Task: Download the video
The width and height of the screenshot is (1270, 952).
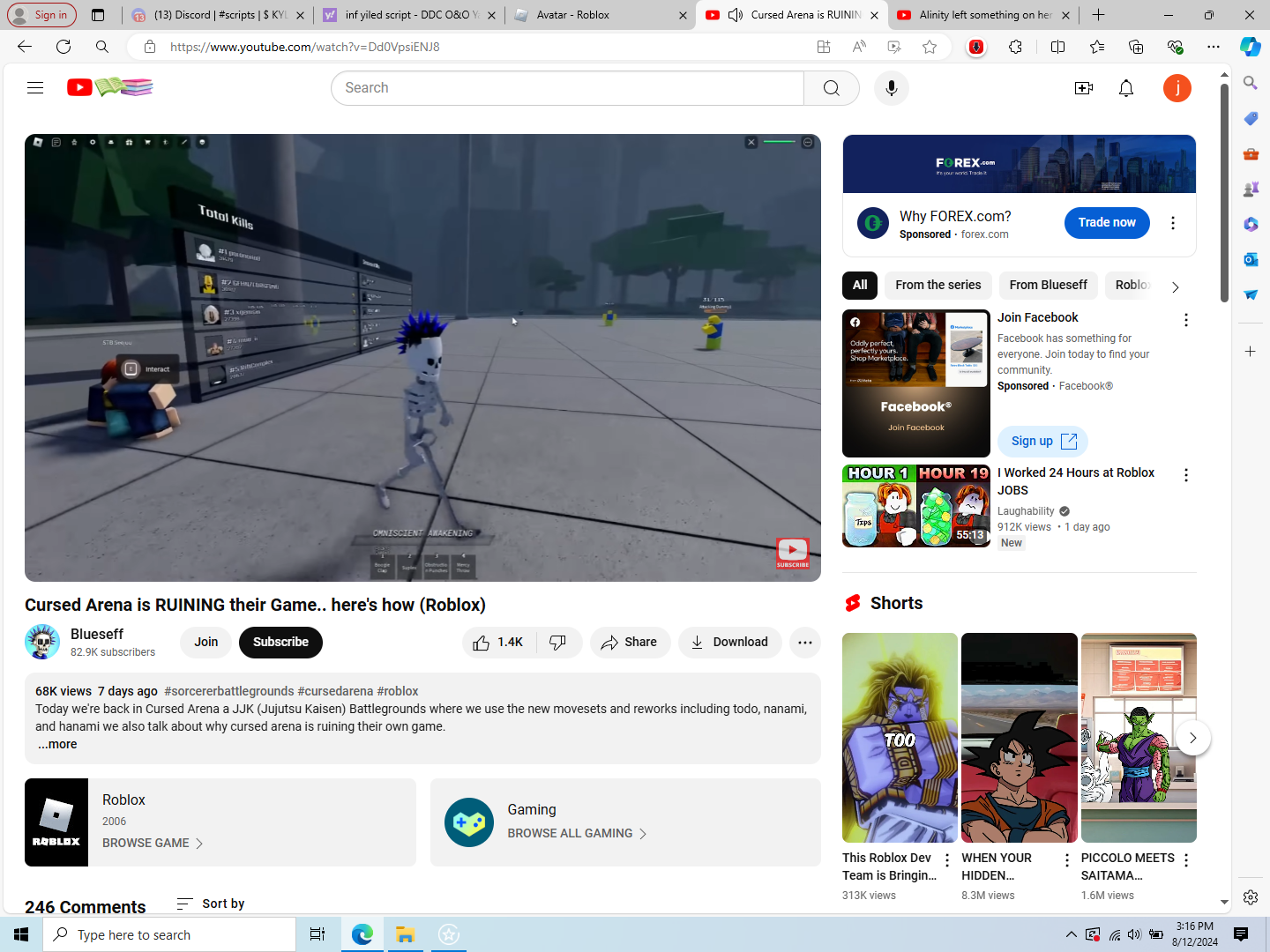Action: coord(730,643)
